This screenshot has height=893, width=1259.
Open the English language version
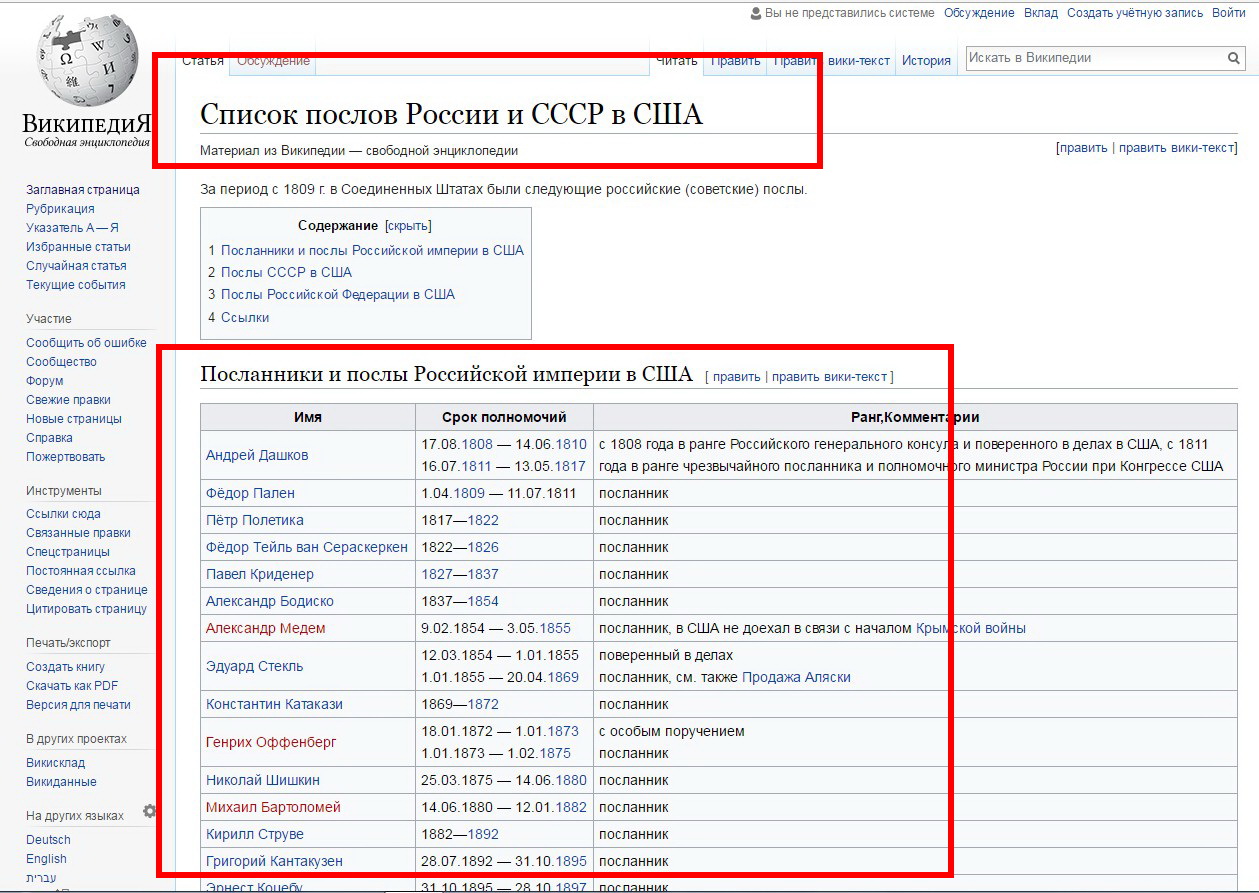pos(46,859)
